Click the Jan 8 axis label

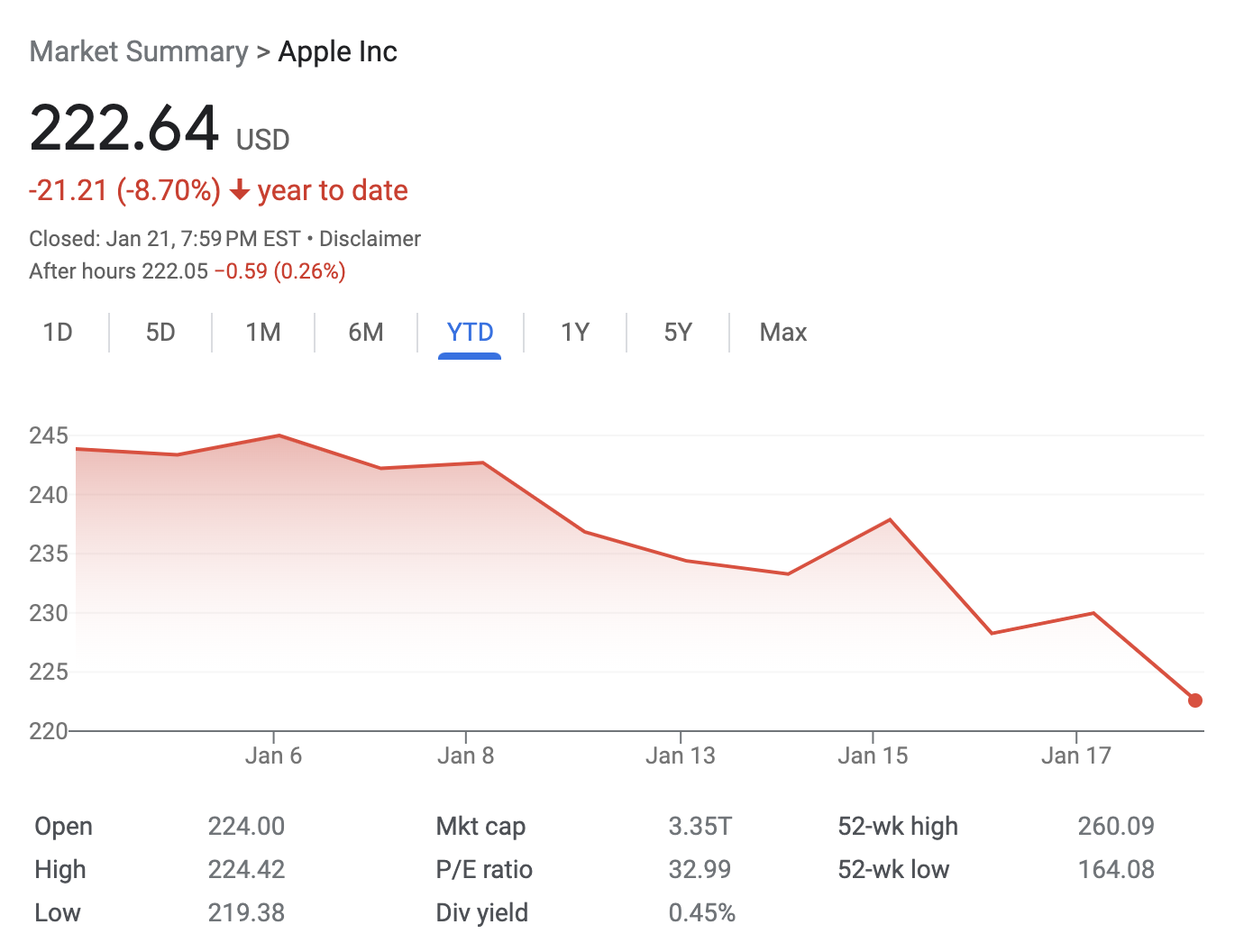[465, 755]
